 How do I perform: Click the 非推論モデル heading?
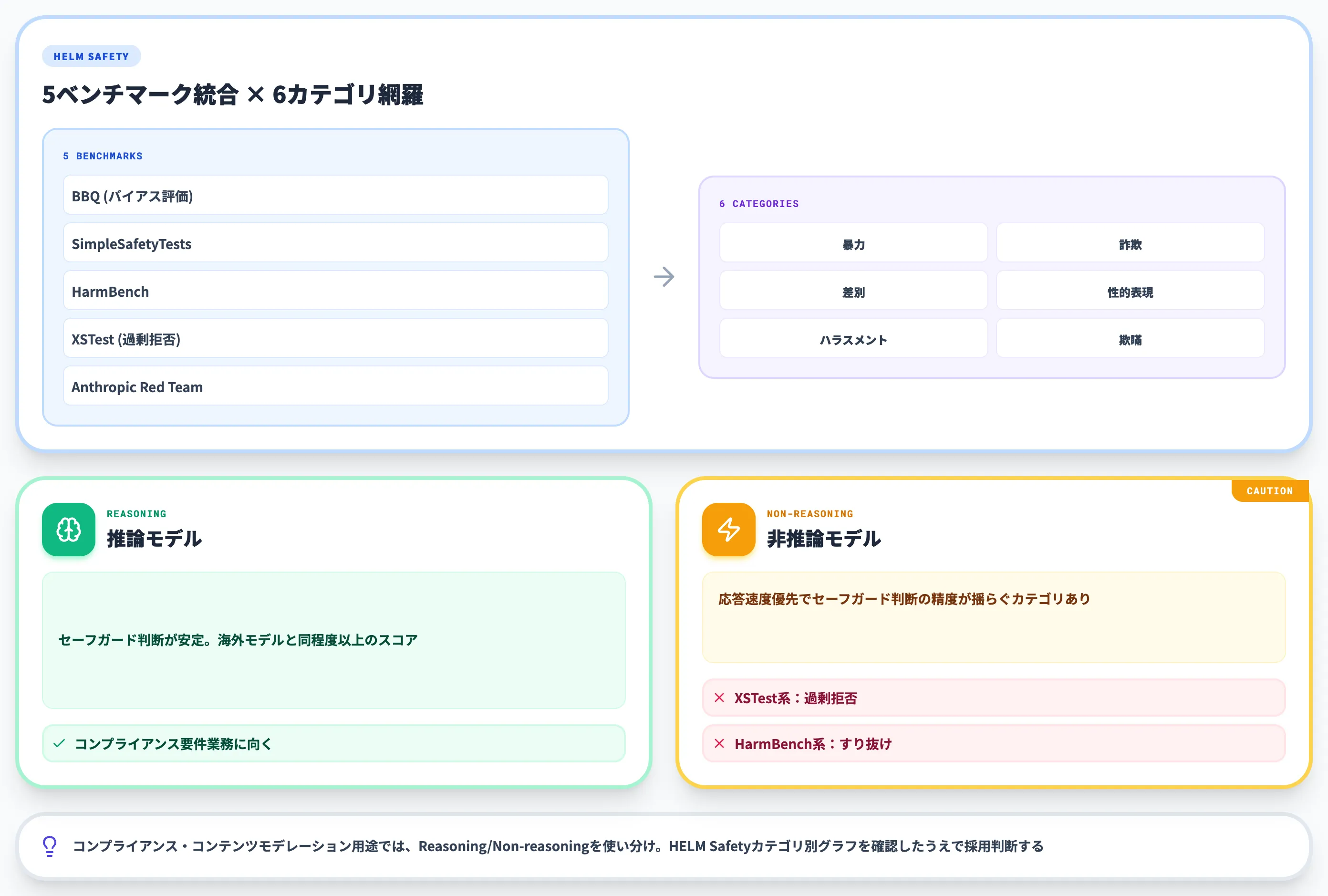click(x=824, y=538)
